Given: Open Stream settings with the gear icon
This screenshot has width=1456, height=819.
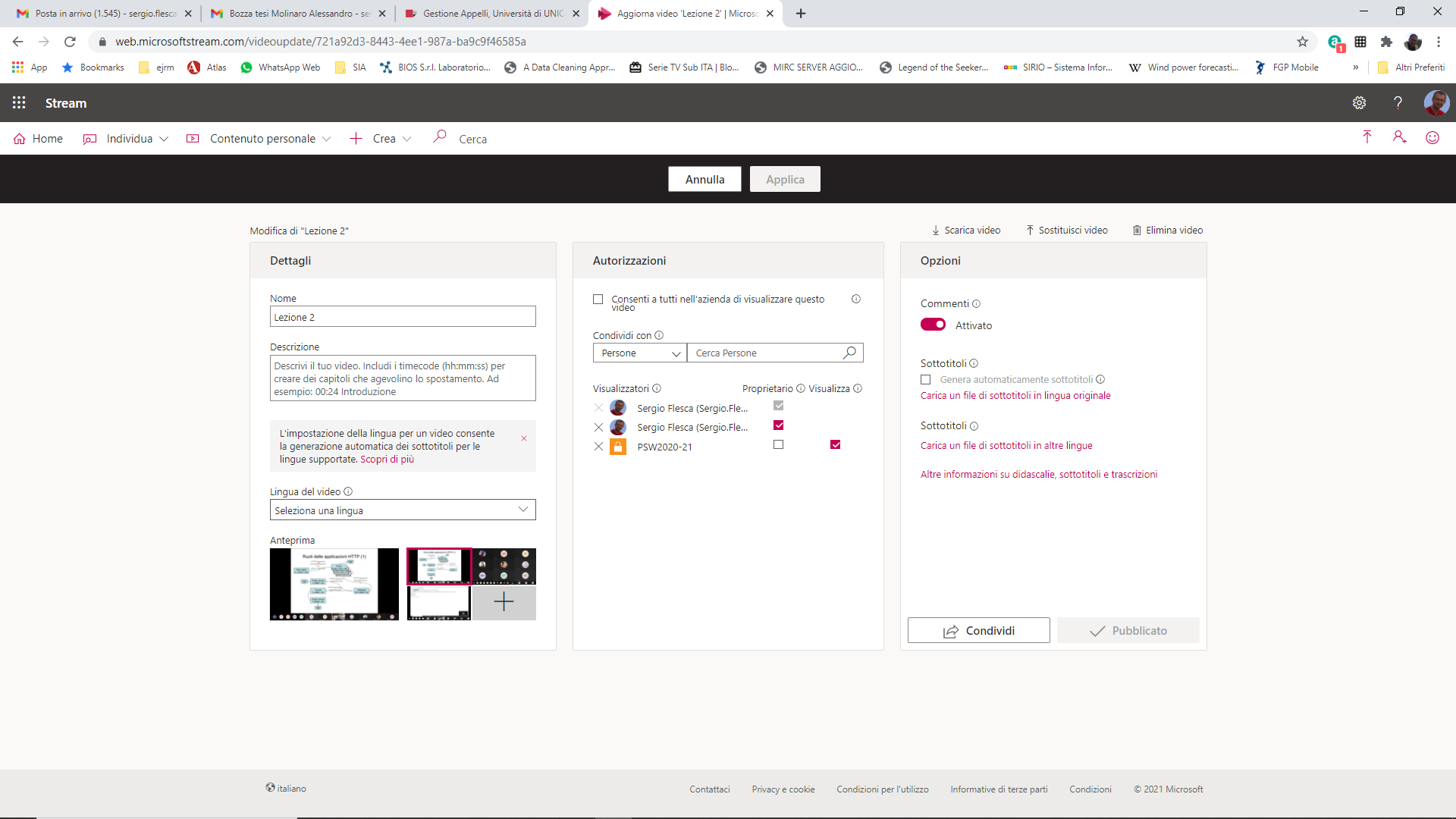Looking at the screenshot, I should [1360, 102].
